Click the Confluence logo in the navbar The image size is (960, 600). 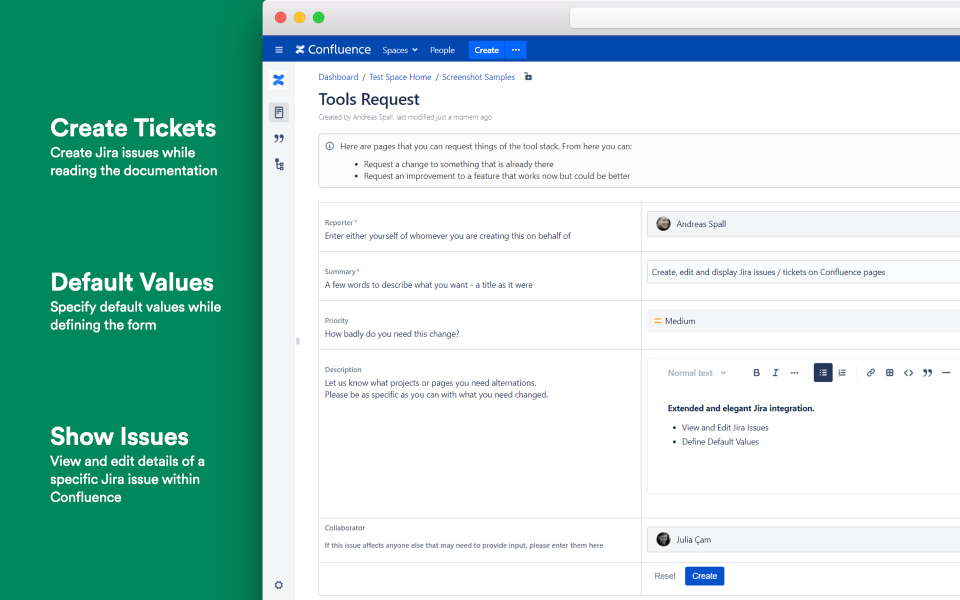click(333, 49)
